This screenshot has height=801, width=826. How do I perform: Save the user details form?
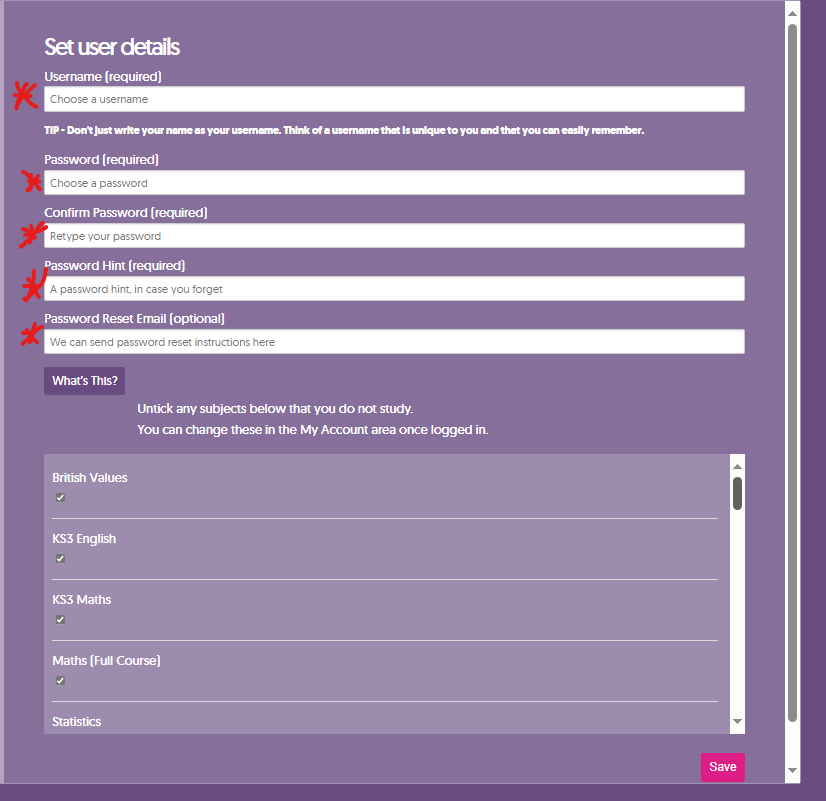722,767
